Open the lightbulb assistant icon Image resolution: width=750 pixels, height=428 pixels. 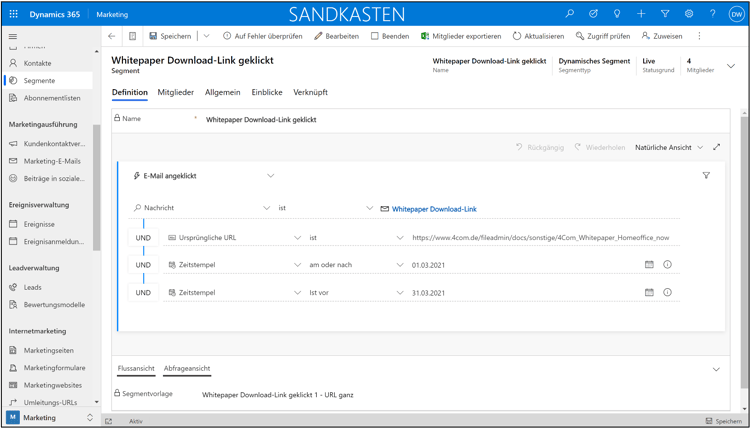(617, 14)
